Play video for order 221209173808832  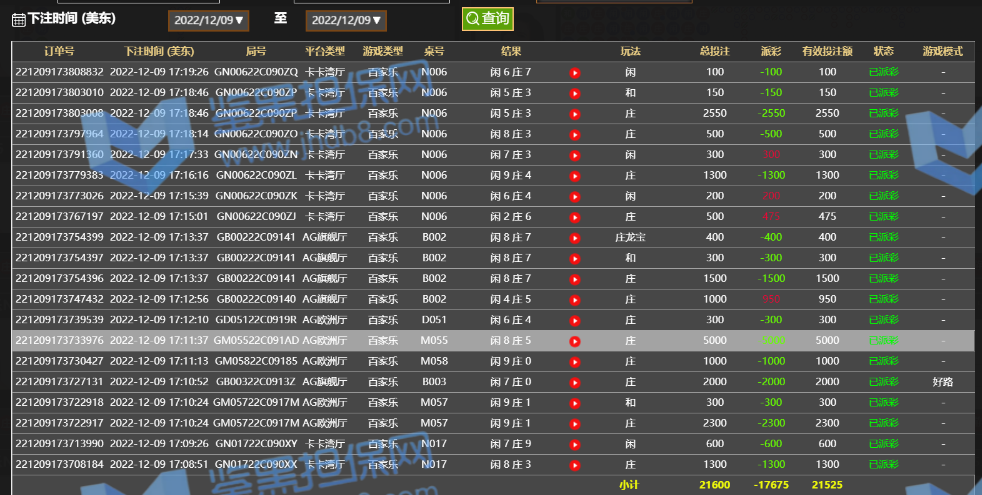(575, 72)
